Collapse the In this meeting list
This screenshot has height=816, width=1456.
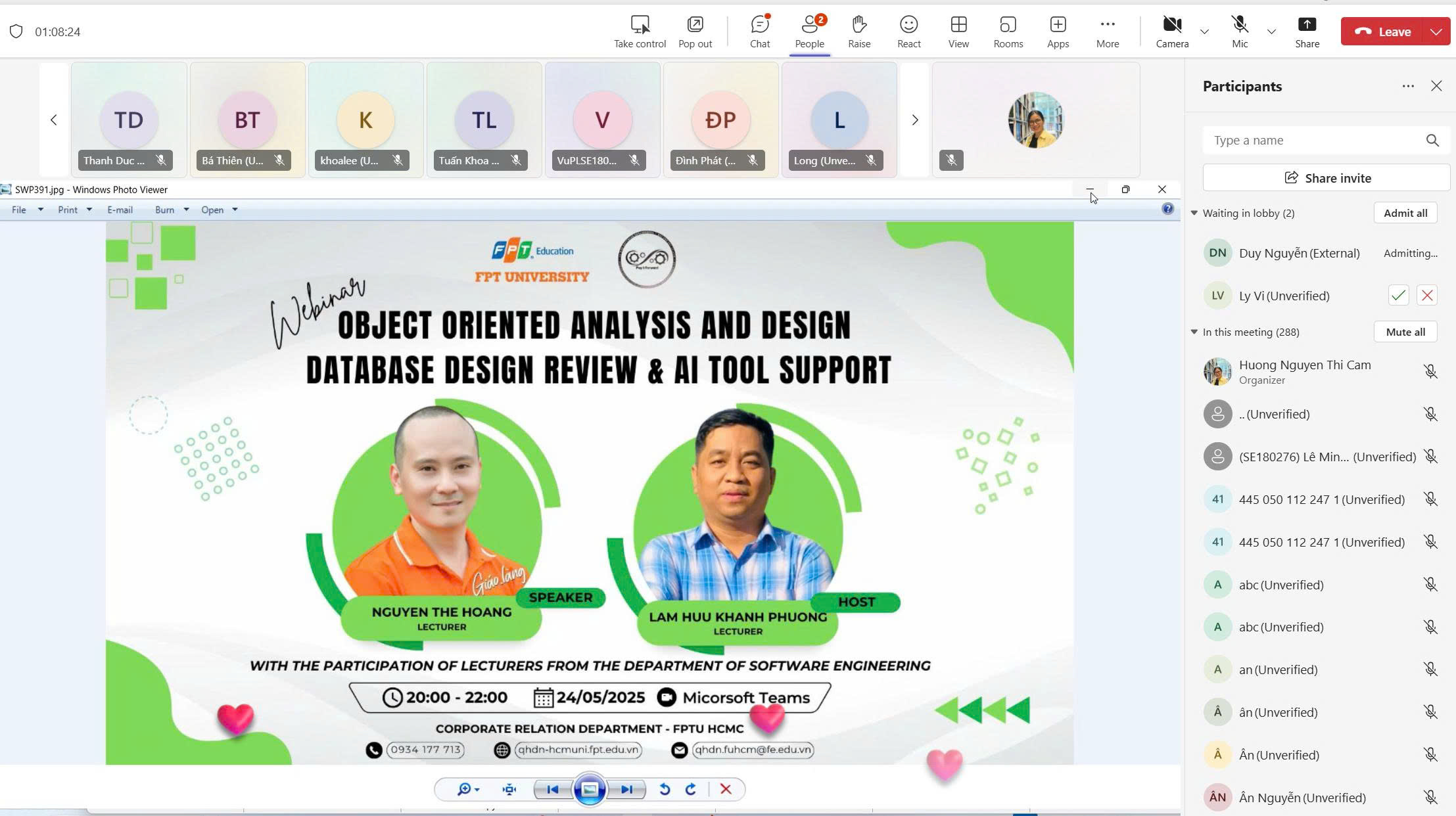pos(1194,332)
